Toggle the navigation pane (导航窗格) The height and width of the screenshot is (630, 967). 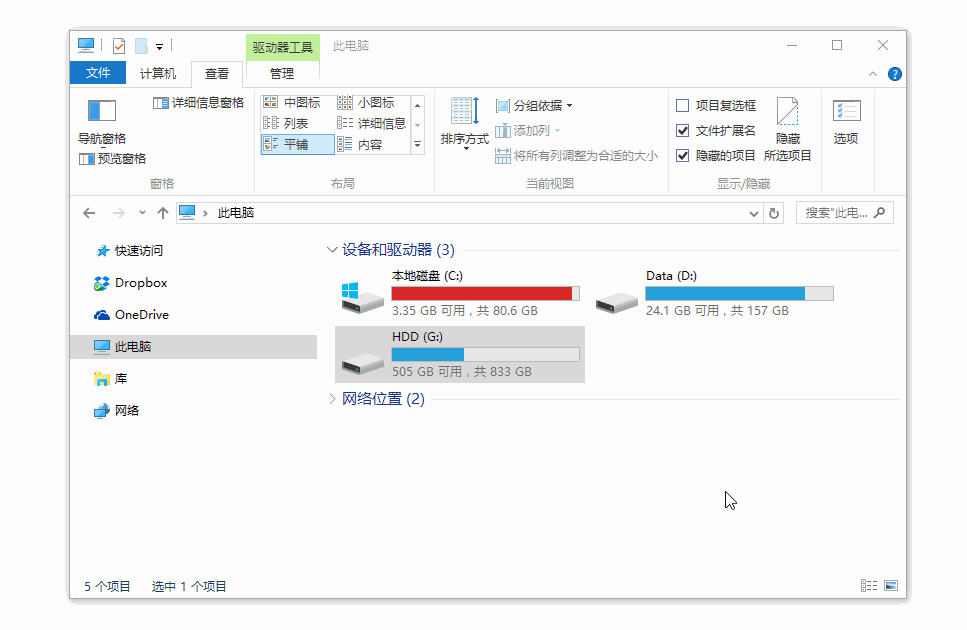(100, 124)
